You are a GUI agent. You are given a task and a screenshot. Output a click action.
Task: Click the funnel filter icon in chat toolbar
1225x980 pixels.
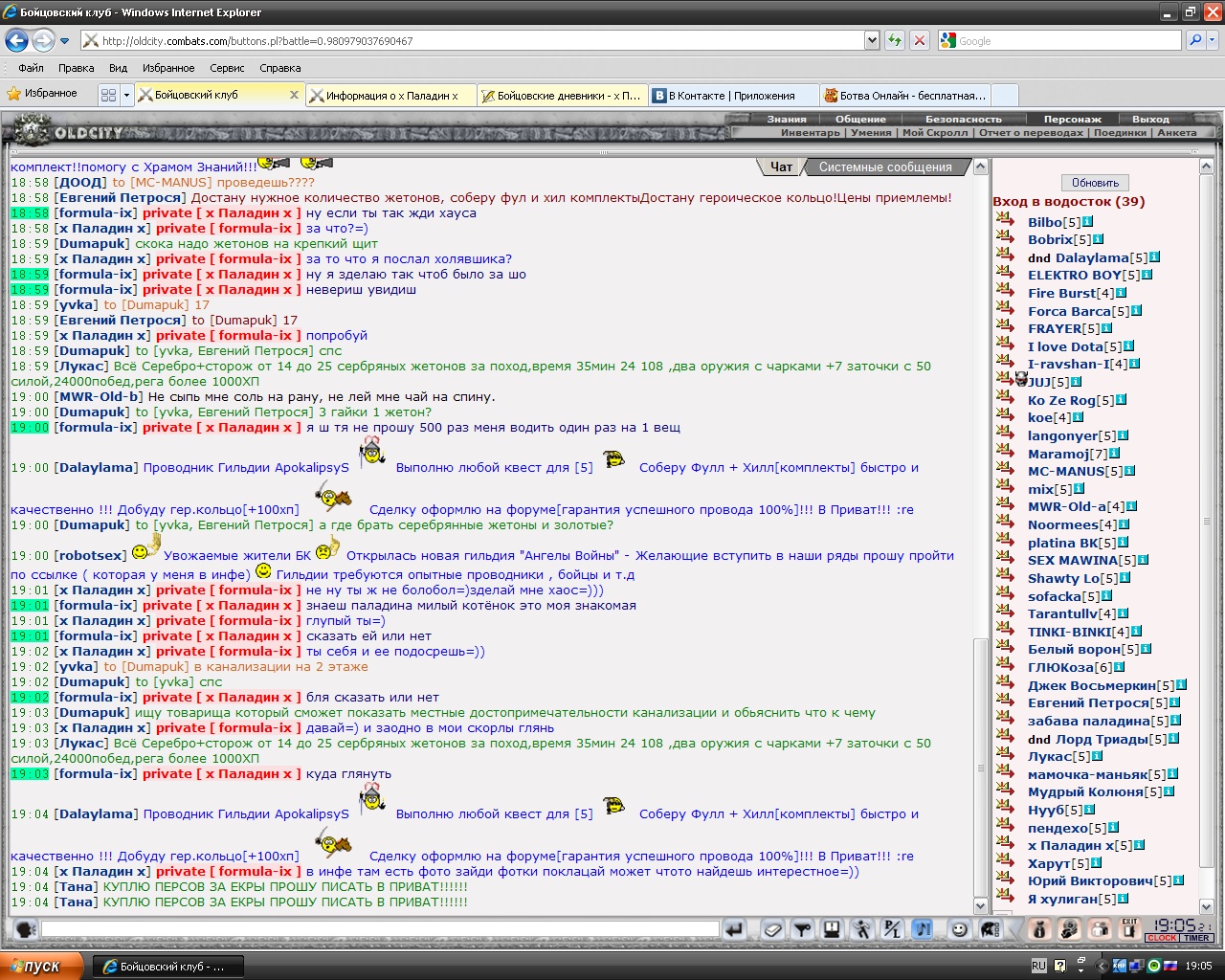(x=803, y=928)
